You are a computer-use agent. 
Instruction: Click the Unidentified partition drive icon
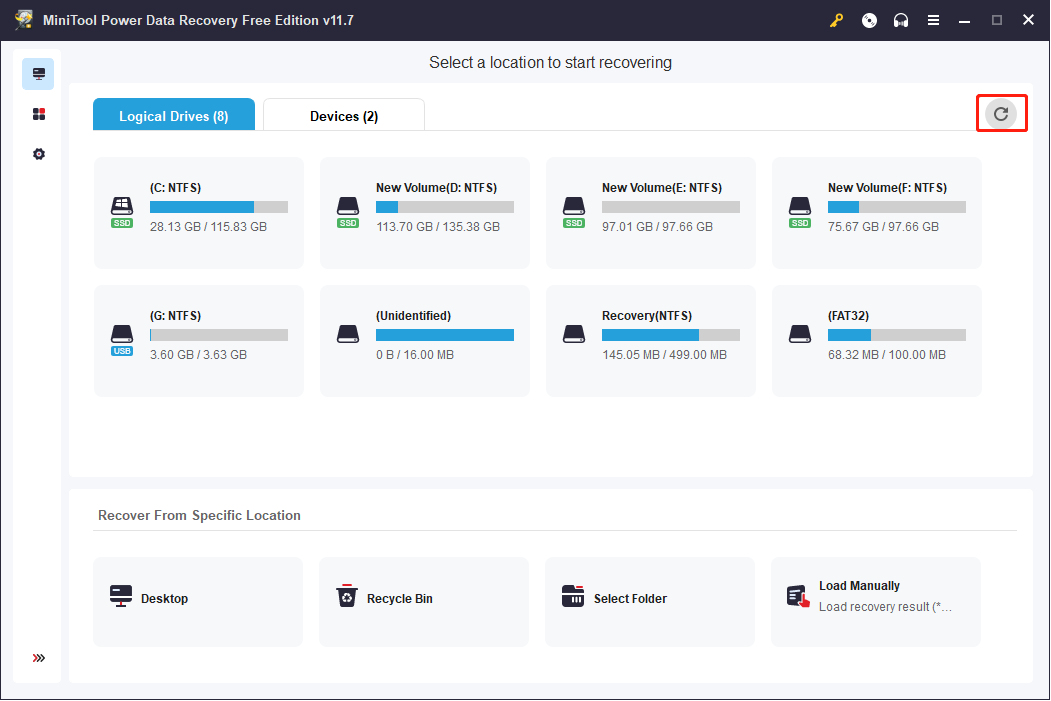click(x=348, y=334)
